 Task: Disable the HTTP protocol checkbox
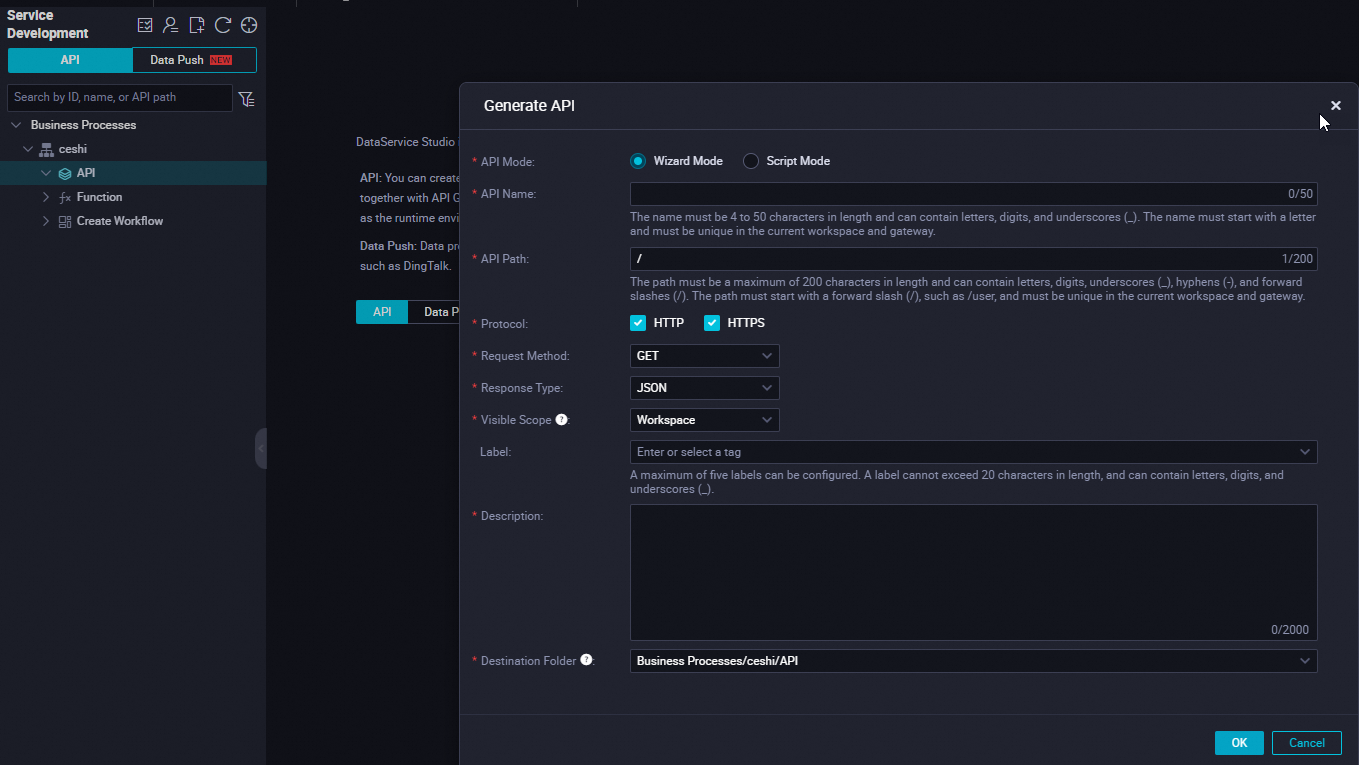[638, 322]
